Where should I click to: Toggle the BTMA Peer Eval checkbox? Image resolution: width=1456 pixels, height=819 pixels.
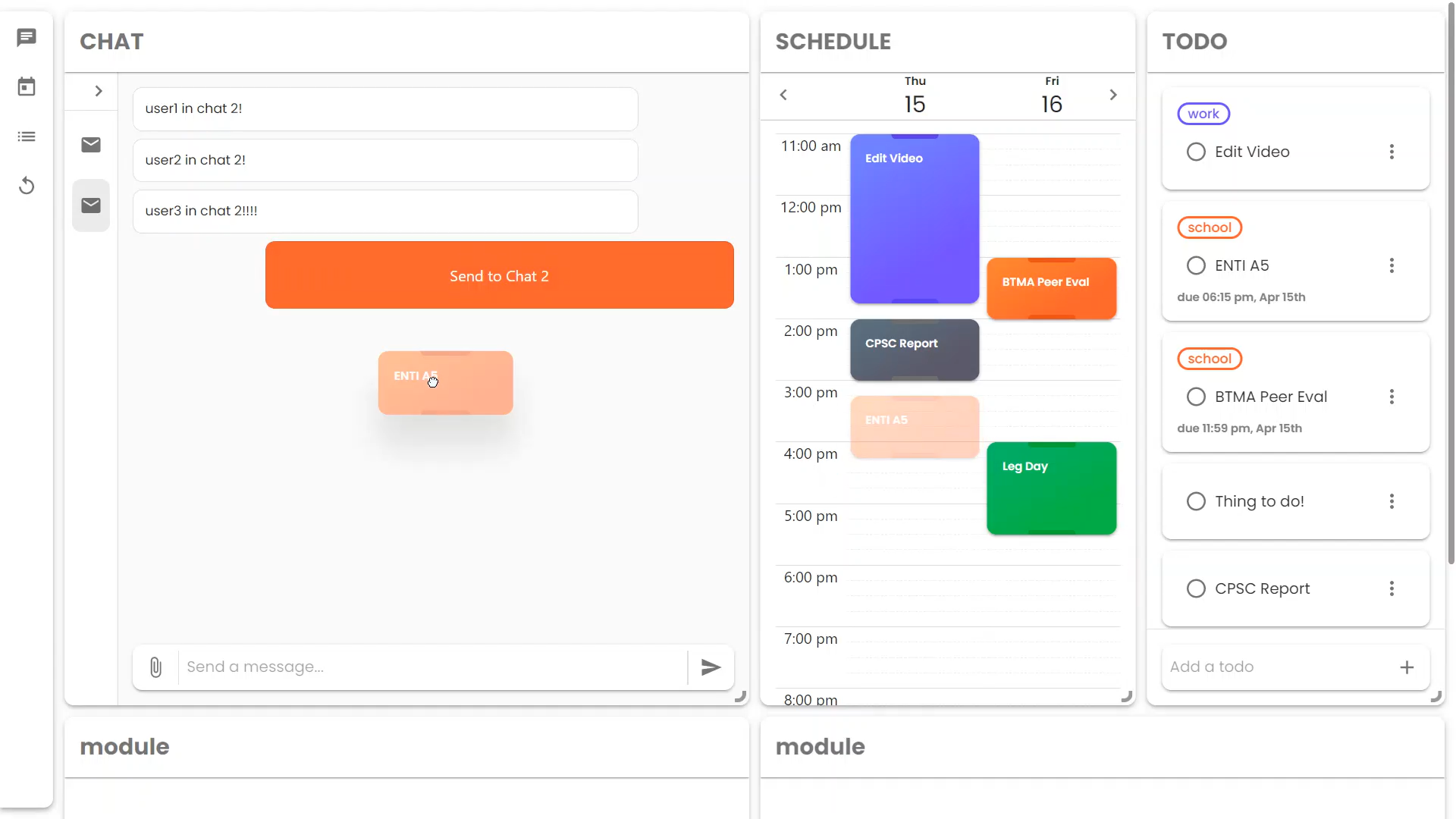[x=1196, y=396]
